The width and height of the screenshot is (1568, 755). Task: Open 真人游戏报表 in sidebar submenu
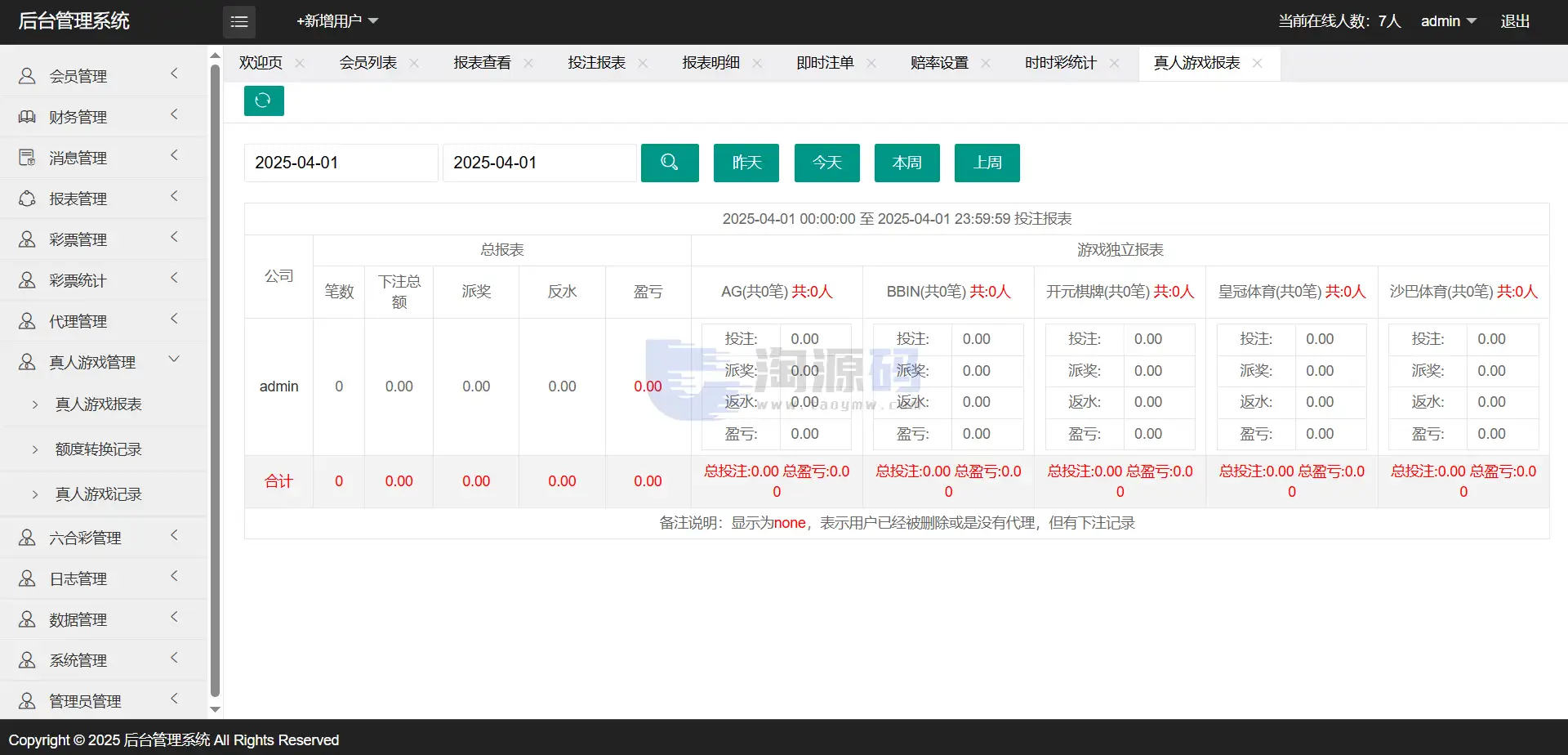coord(99,404)
